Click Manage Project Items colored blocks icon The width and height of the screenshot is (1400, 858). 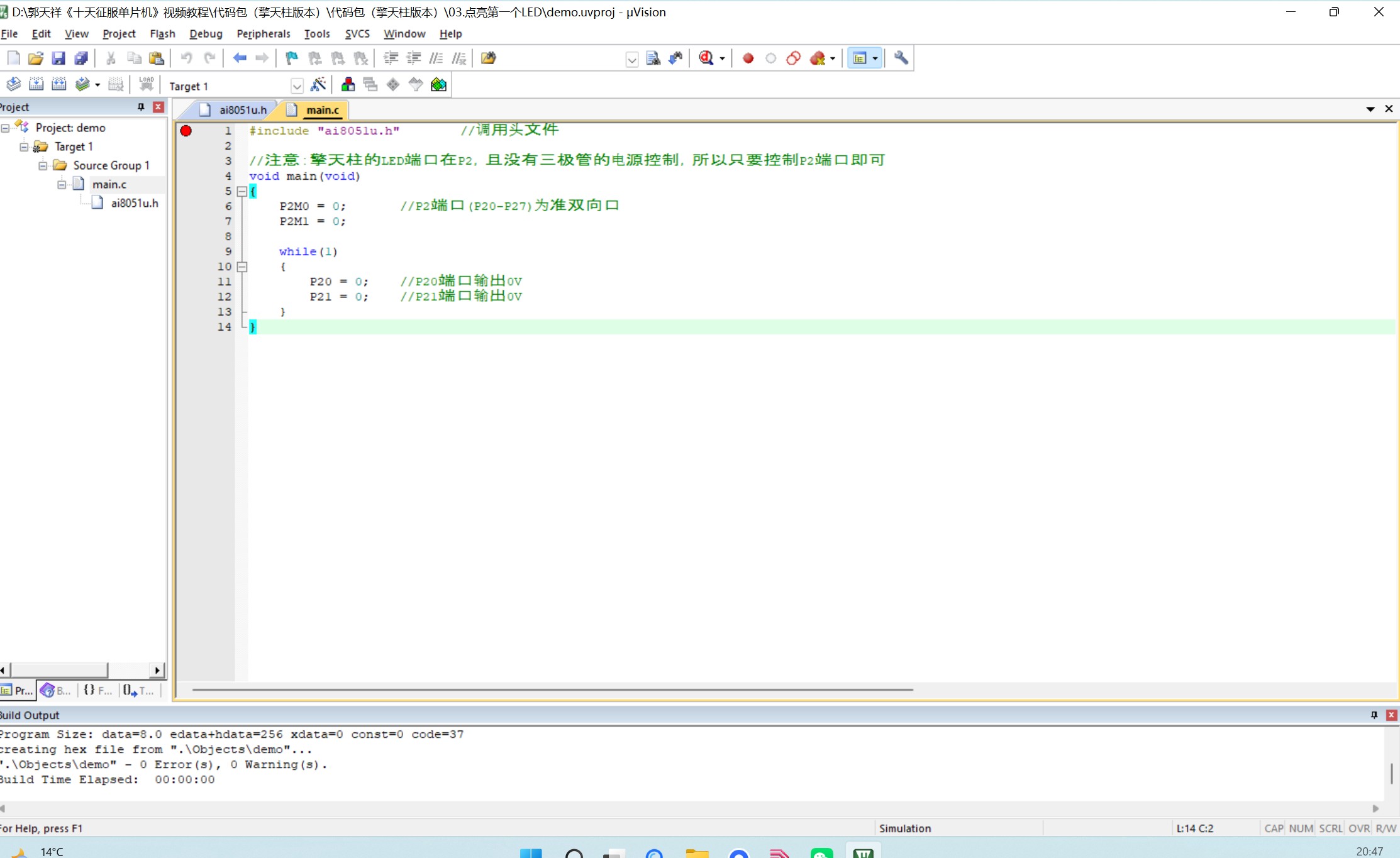[347, 84]
